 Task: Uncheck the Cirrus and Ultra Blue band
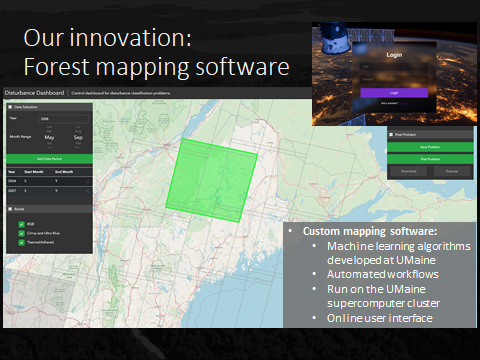coord(22,233)
